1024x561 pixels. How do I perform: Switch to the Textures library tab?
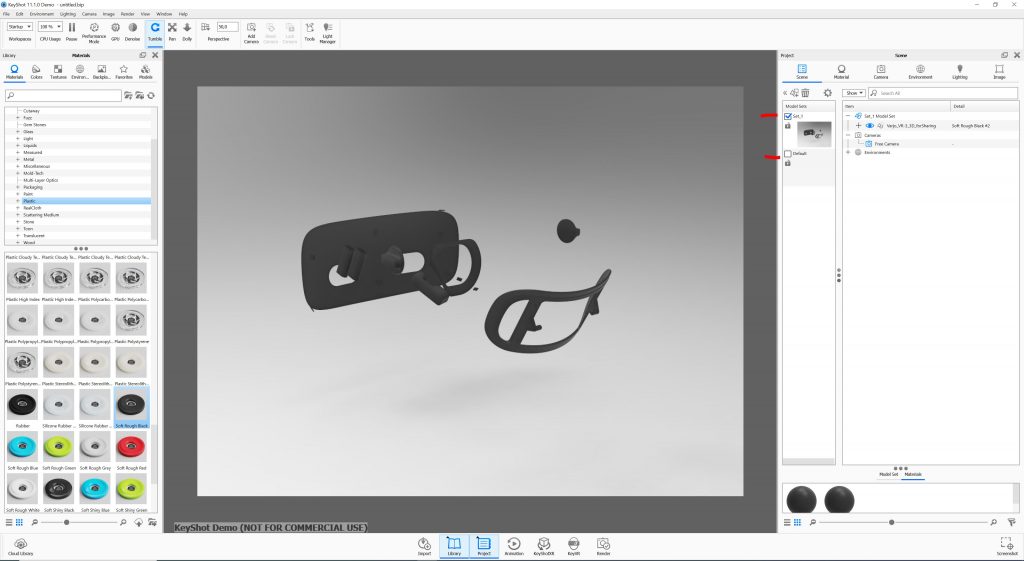[58, 71]
